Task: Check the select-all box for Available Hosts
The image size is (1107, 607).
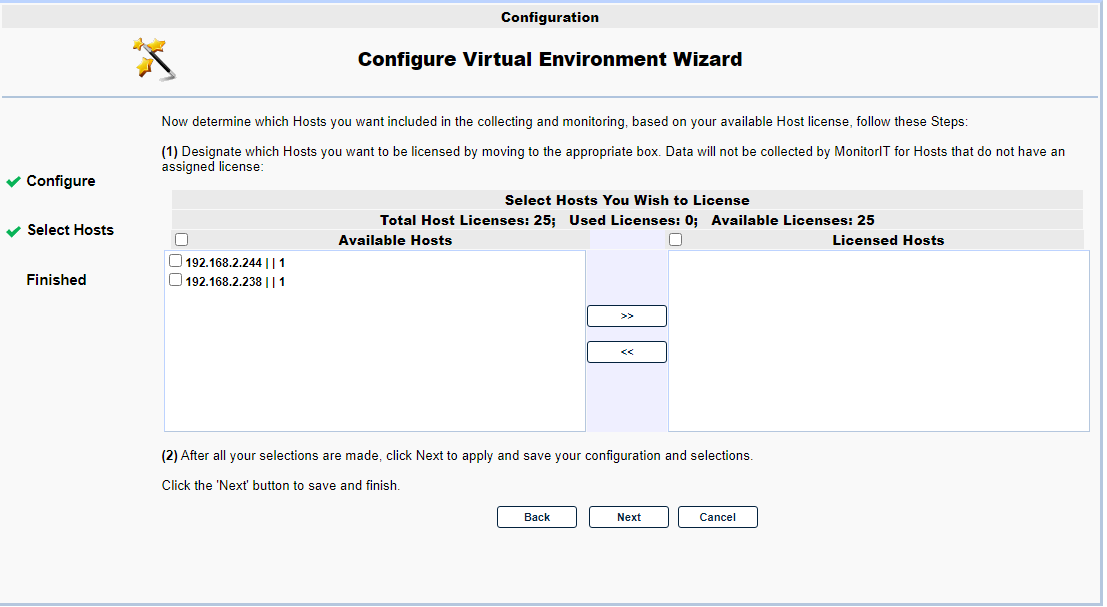Action: pos(181,240)
